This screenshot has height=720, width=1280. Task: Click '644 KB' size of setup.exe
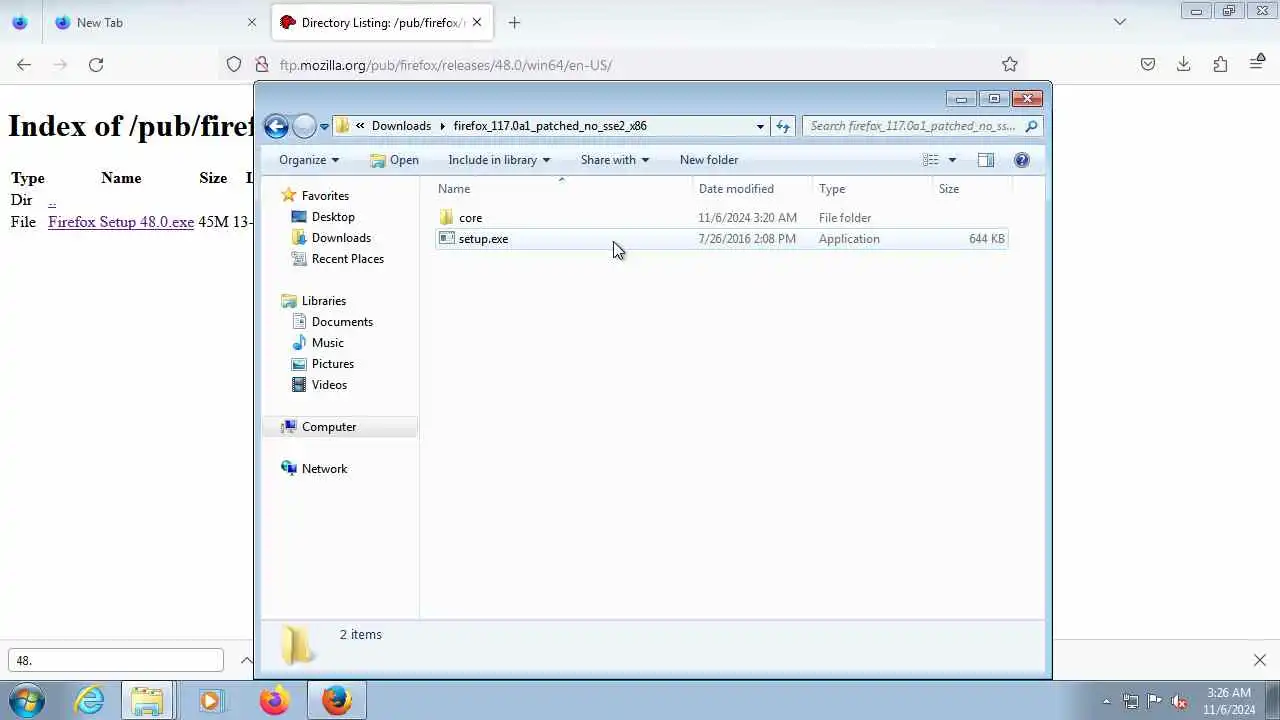pyautogui.click(x=986, y=239)
